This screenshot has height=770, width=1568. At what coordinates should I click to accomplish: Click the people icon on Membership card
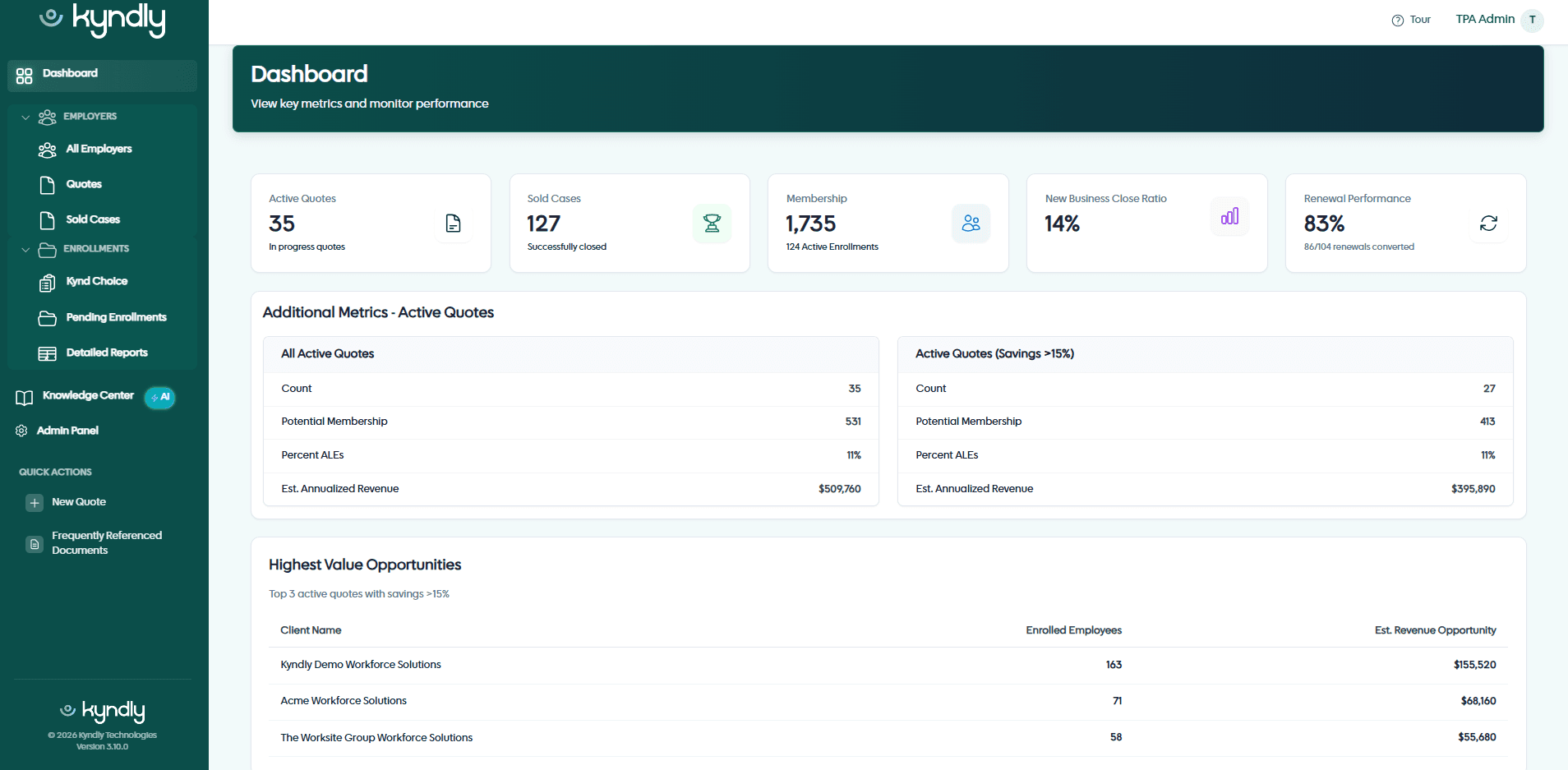pos(971,223)
